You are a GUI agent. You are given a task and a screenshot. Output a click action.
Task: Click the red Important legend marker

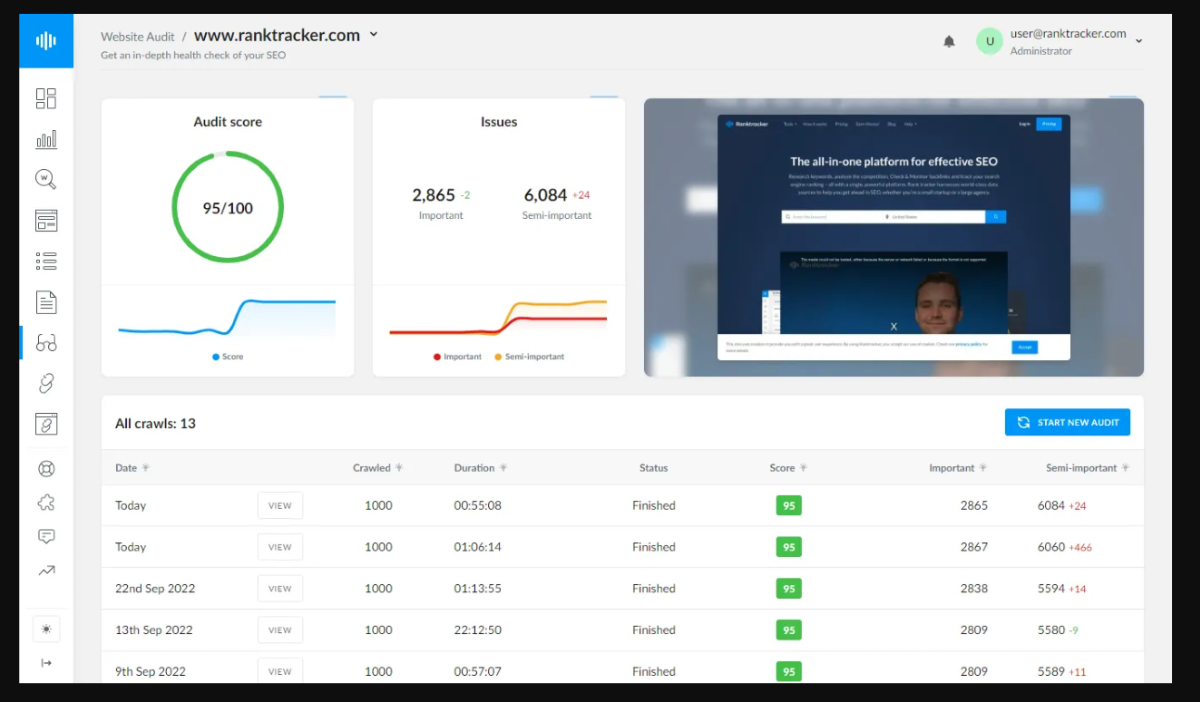437,357
